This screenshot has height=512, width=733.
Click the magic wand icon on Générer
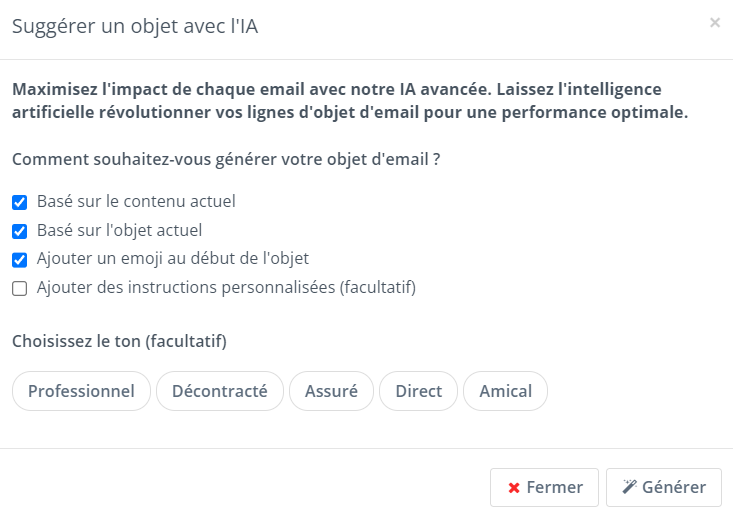pyautogui.click(x=630, y=487)
